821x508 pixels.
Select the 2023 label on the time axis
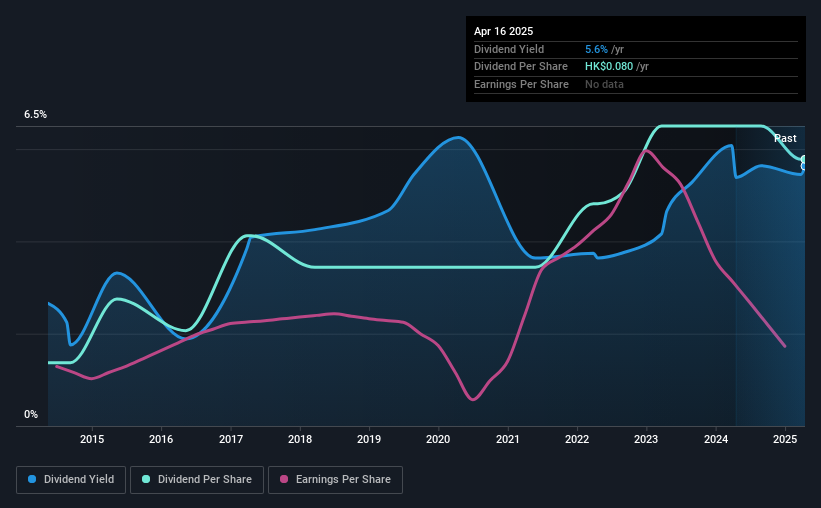coord(646,439)
